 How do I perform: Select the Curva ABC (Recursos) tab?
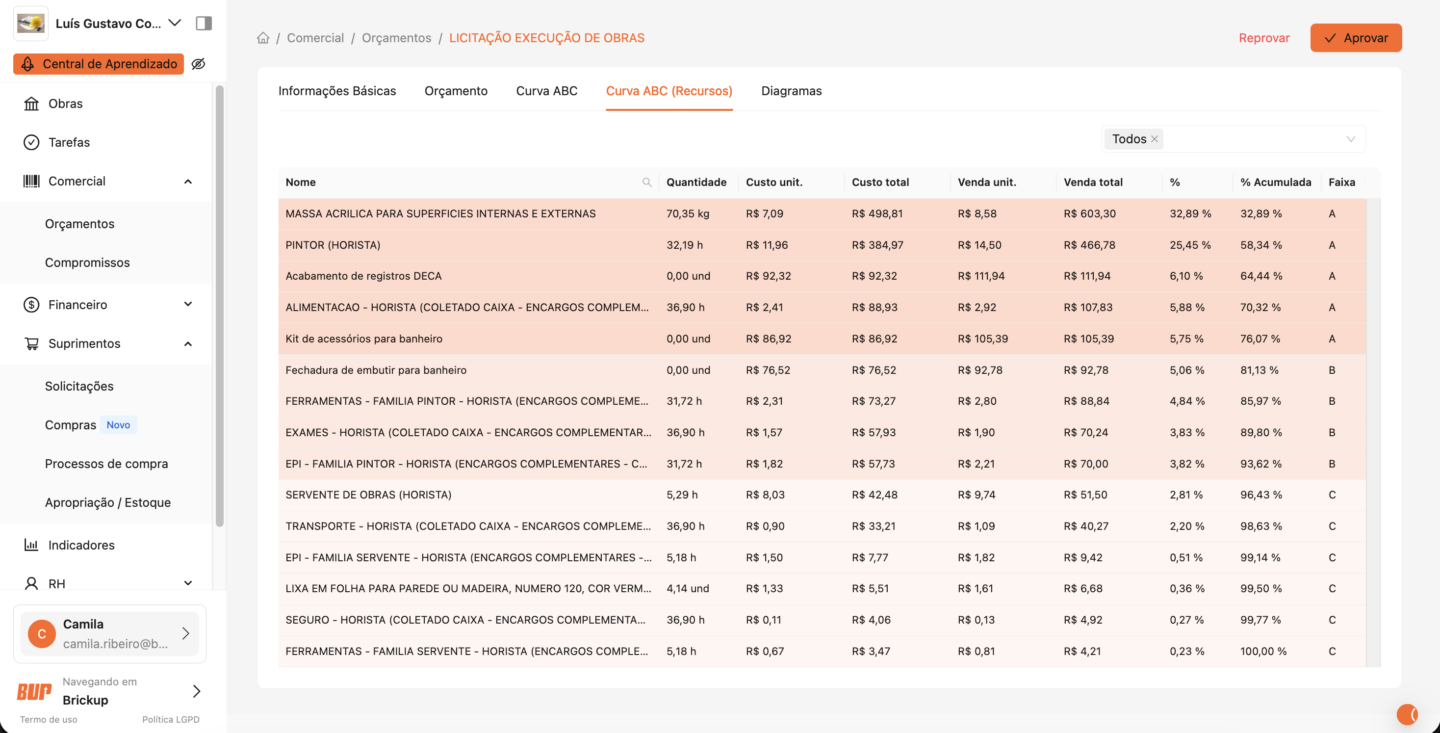669,91
